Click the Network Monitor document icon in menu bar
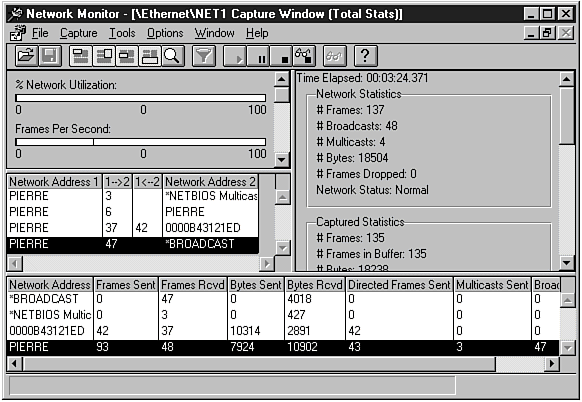Image resolution: width=582 pixels, height=402 pixels. [x=17, y=33]
